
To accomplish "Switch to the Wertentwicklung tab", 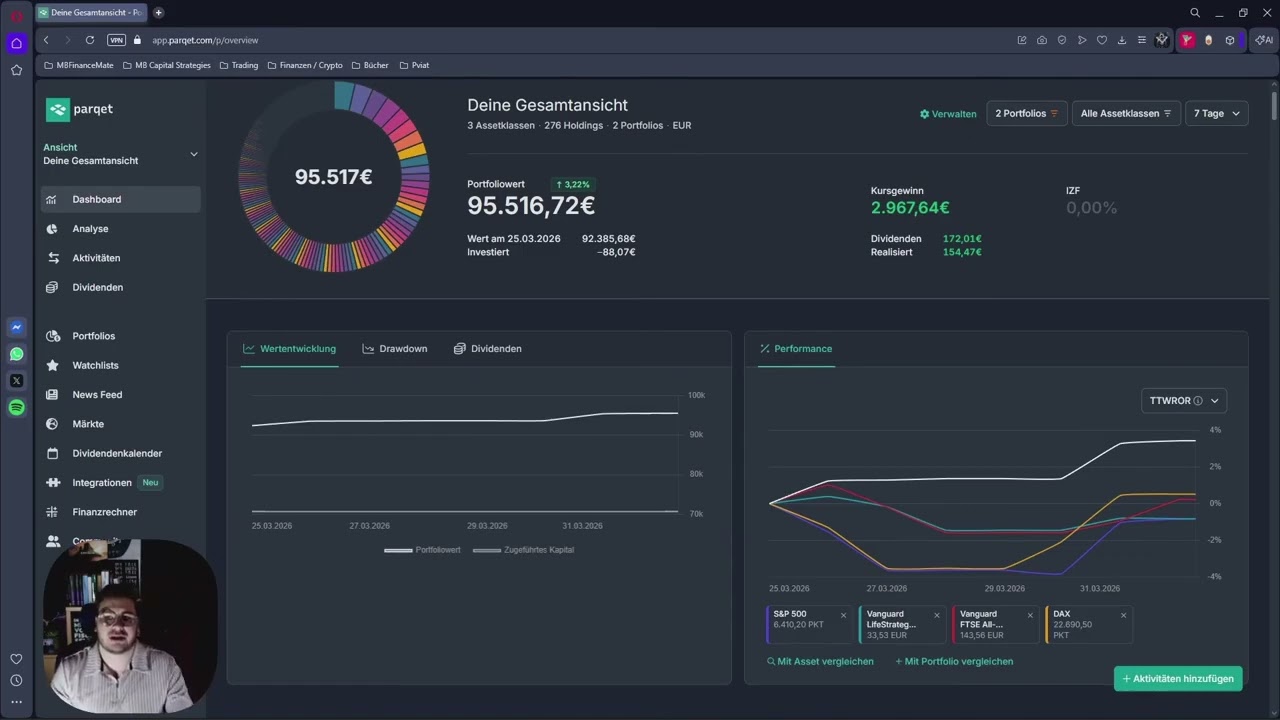I will click(290, 349).
